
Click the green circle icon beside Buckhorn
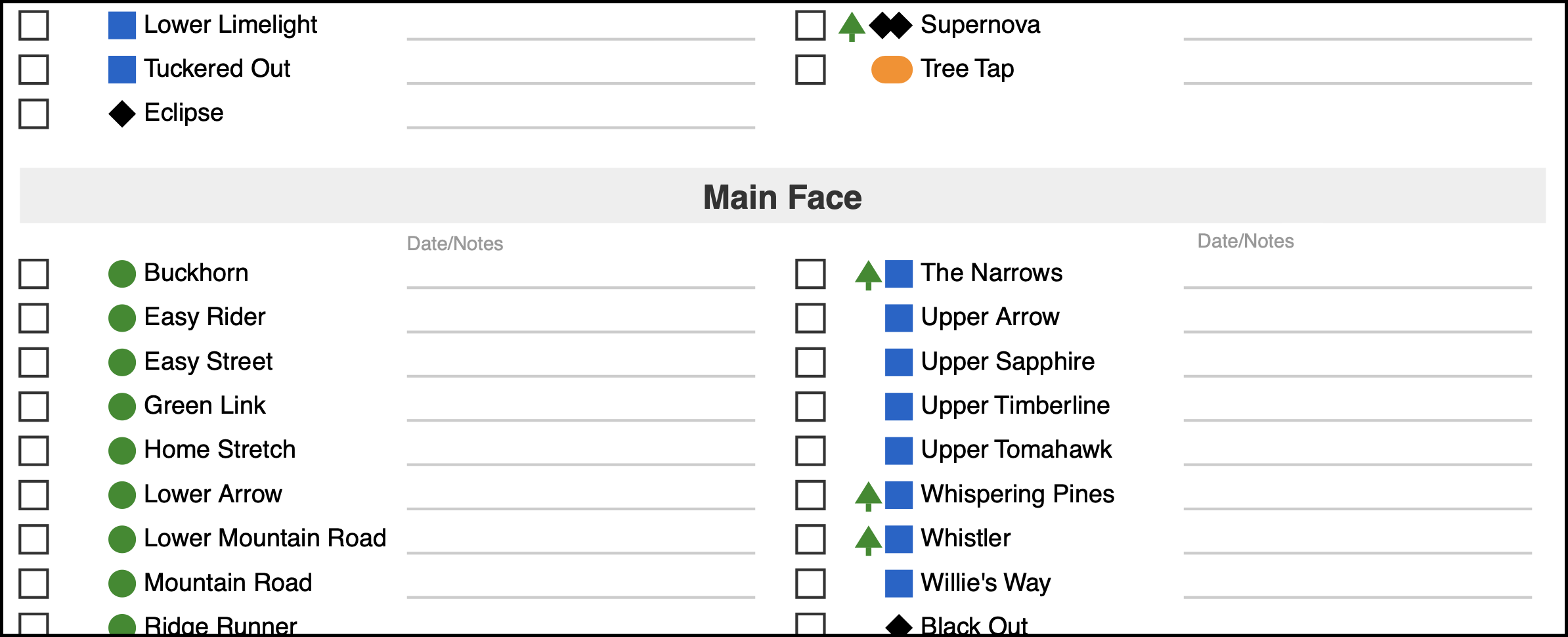(122, 274)
